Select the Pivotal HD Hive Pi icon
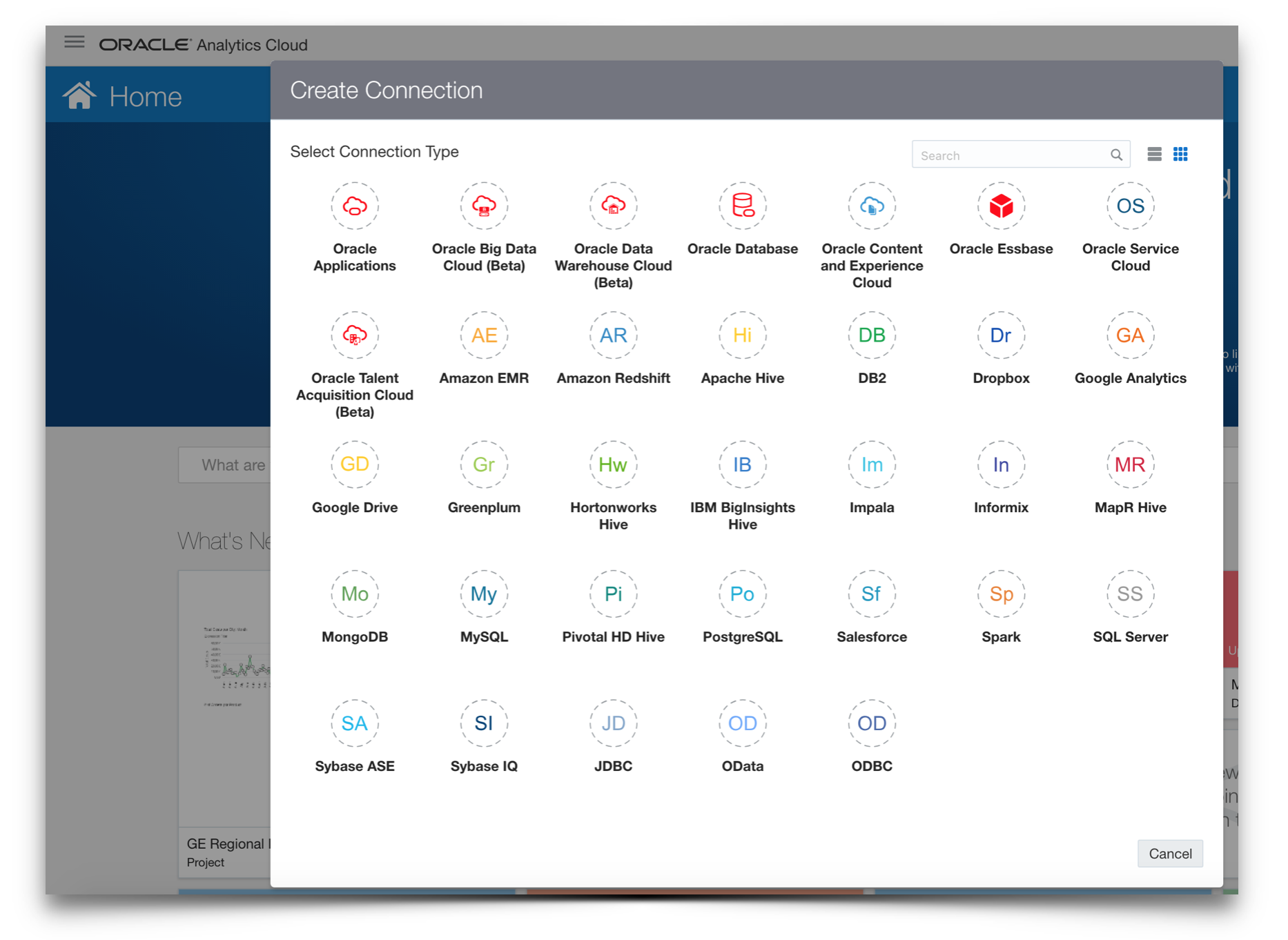The image size is (1288, 940). click(x=613, y=594)
